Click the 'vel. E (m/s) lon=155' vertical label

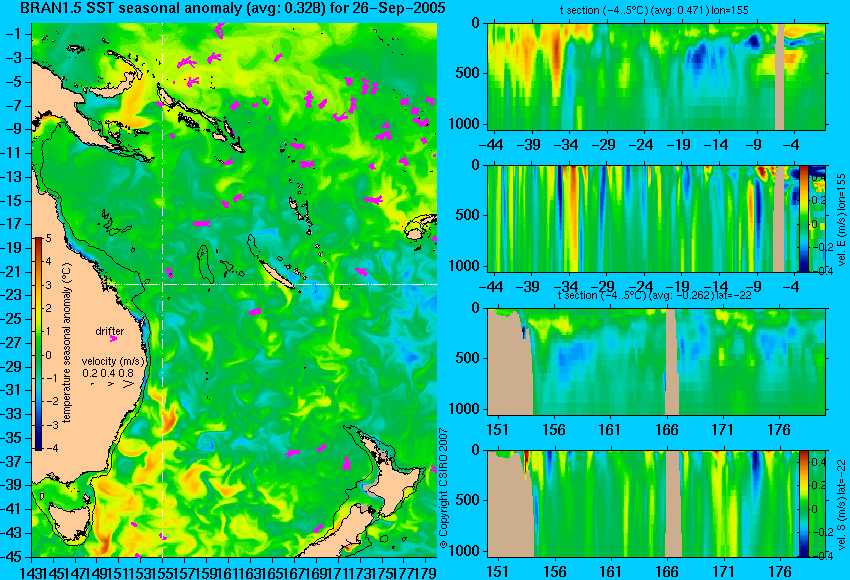[x=841, y=220]
